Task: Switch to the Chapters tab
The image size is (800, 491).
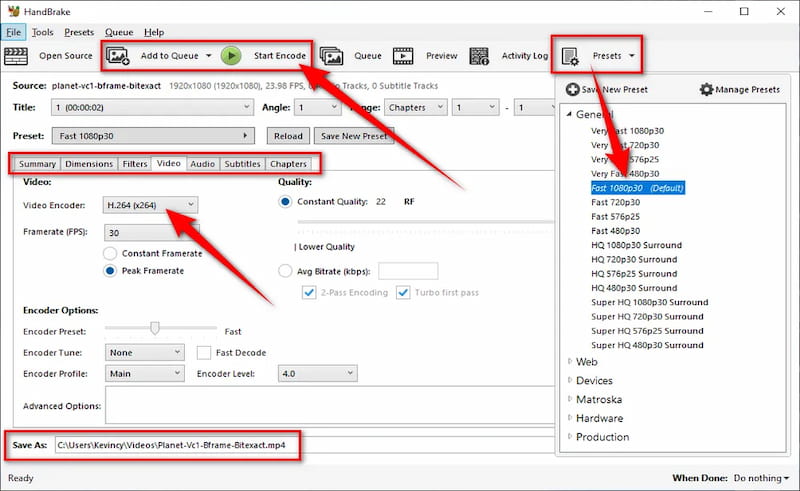Action: [288, 164]
